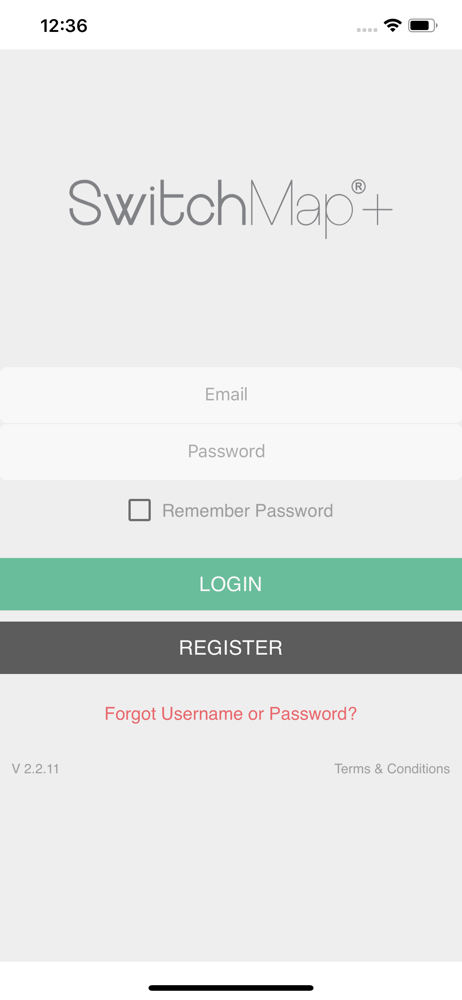Viewport: 462px width, 1000px height.
Task: Tap the plus sign in SwitchMap logo
Action: pos(378,210)
